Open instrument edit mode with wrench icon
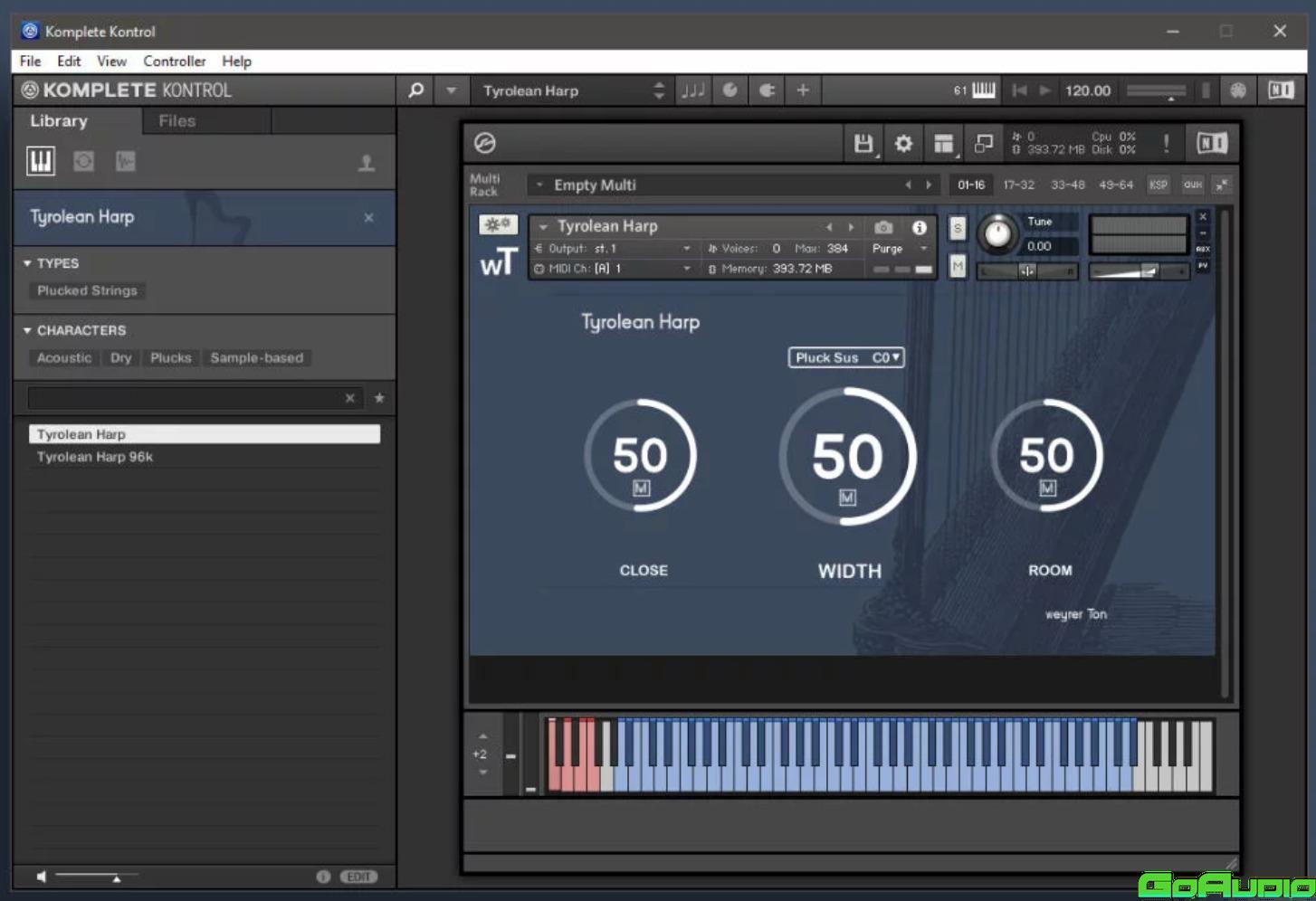 (498, 224)
